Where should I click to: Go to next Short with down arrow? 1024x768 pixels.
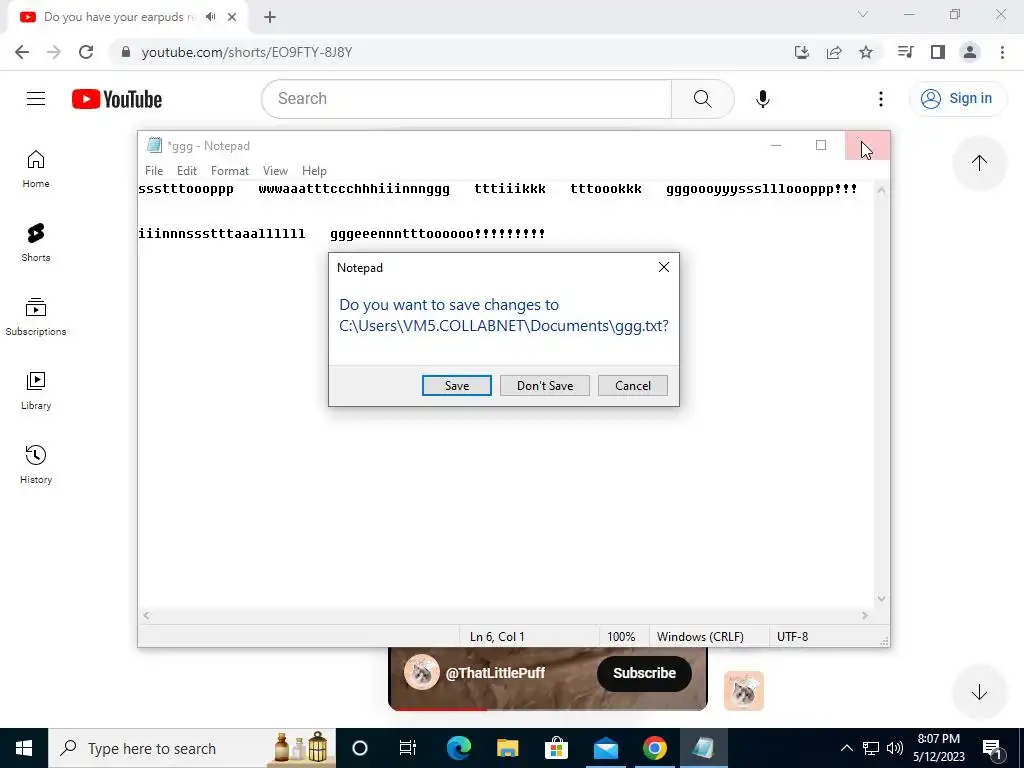point(979,692)
